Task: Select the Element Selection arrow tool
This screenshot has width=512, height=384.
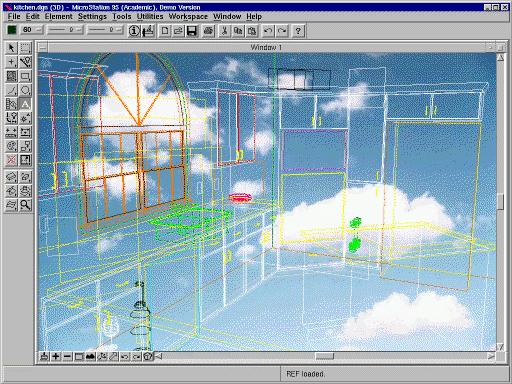Action: (x=11, y=48)
